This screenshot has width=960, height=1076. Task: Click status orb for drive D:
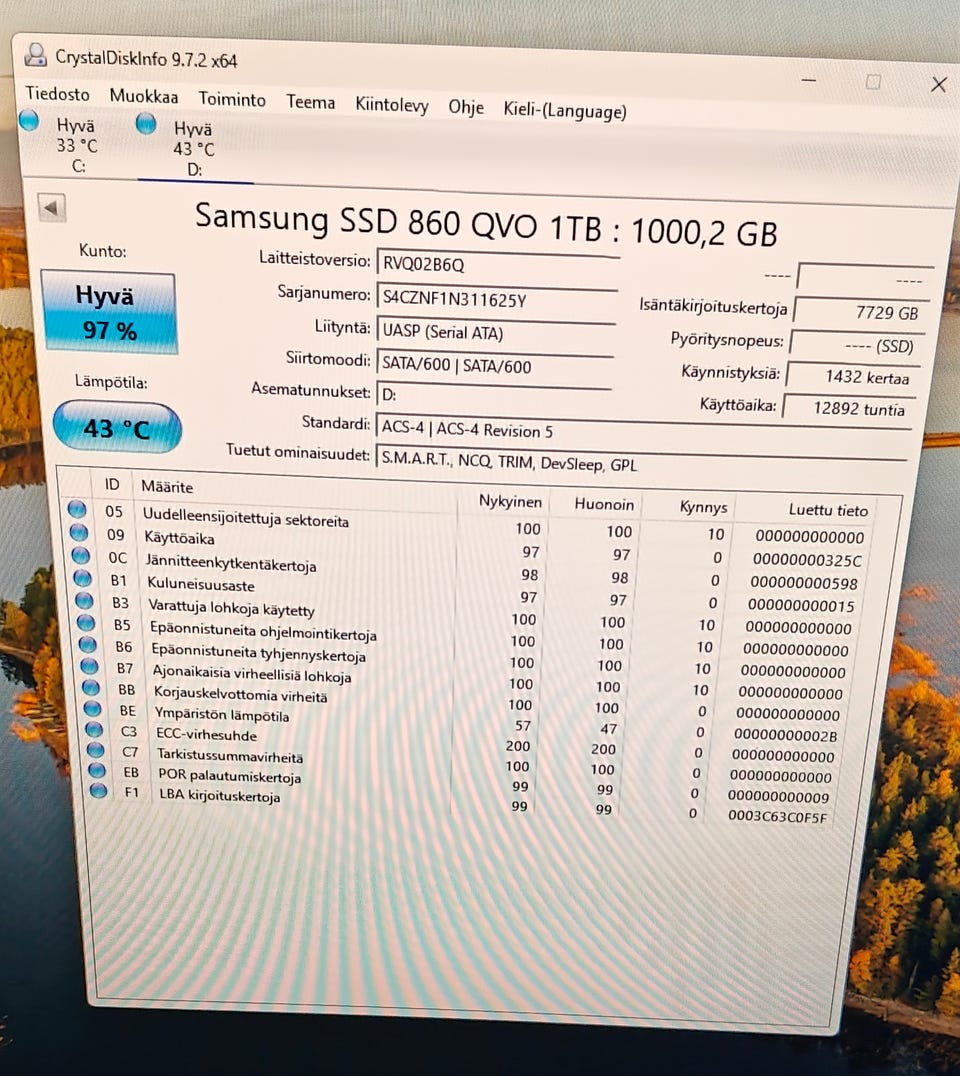(x=145, y=124)
